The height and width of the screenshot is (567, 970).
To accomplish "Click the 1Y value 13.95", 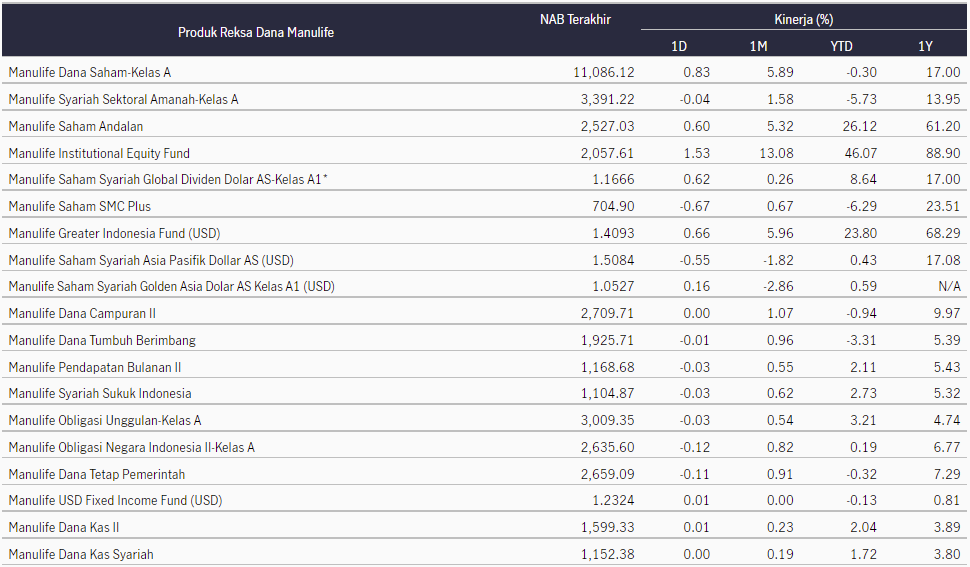I will (943, 100).
